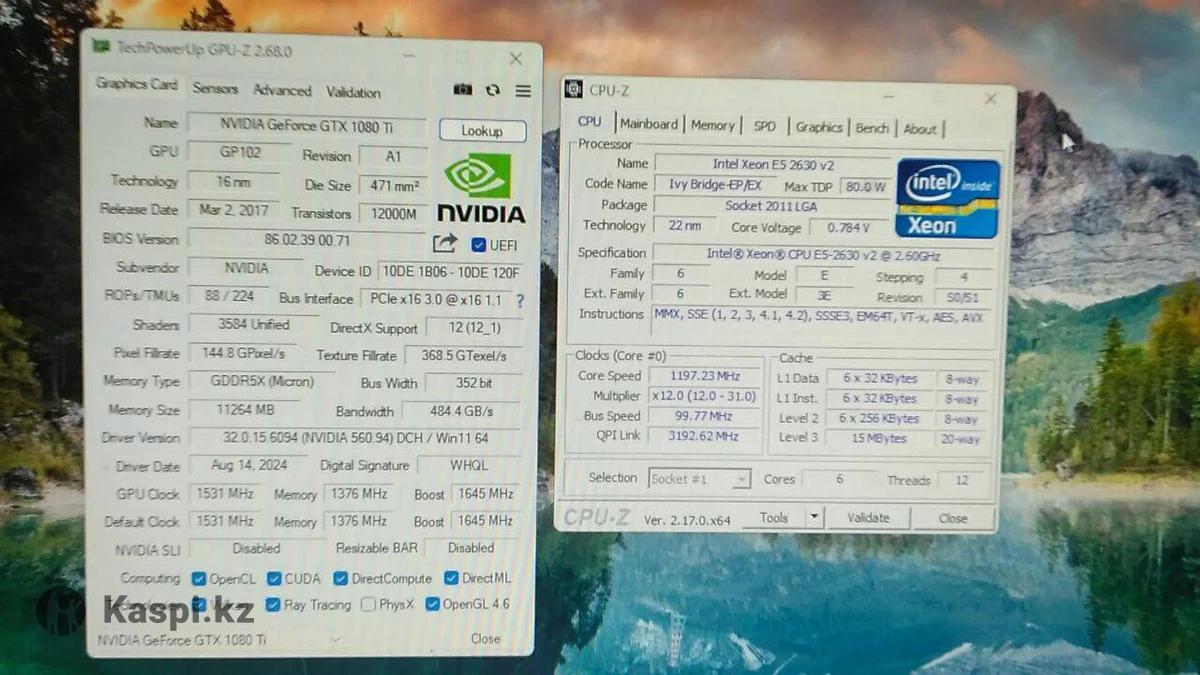Click the NVIDIA logo in GPU-Z
Viewport: 1200px width, 675px height.
click(x=480, y=188)
